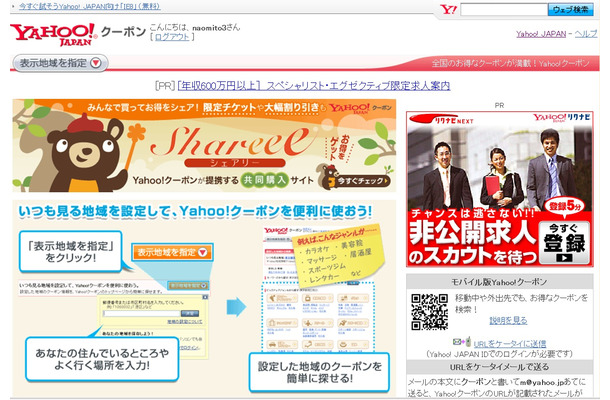The image size is (610, 400).
Task: Click the mail-to-phone icon beside URL link
Action: (x=462, y=342)
